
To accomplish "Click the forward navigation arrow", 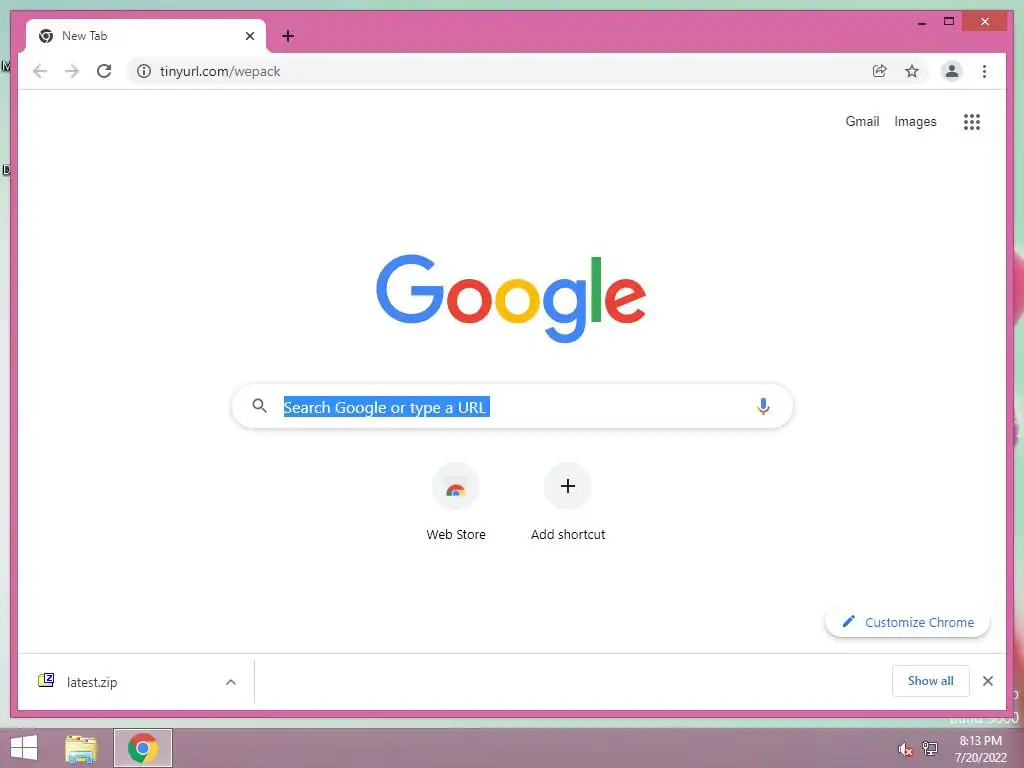I will [72, 71].
